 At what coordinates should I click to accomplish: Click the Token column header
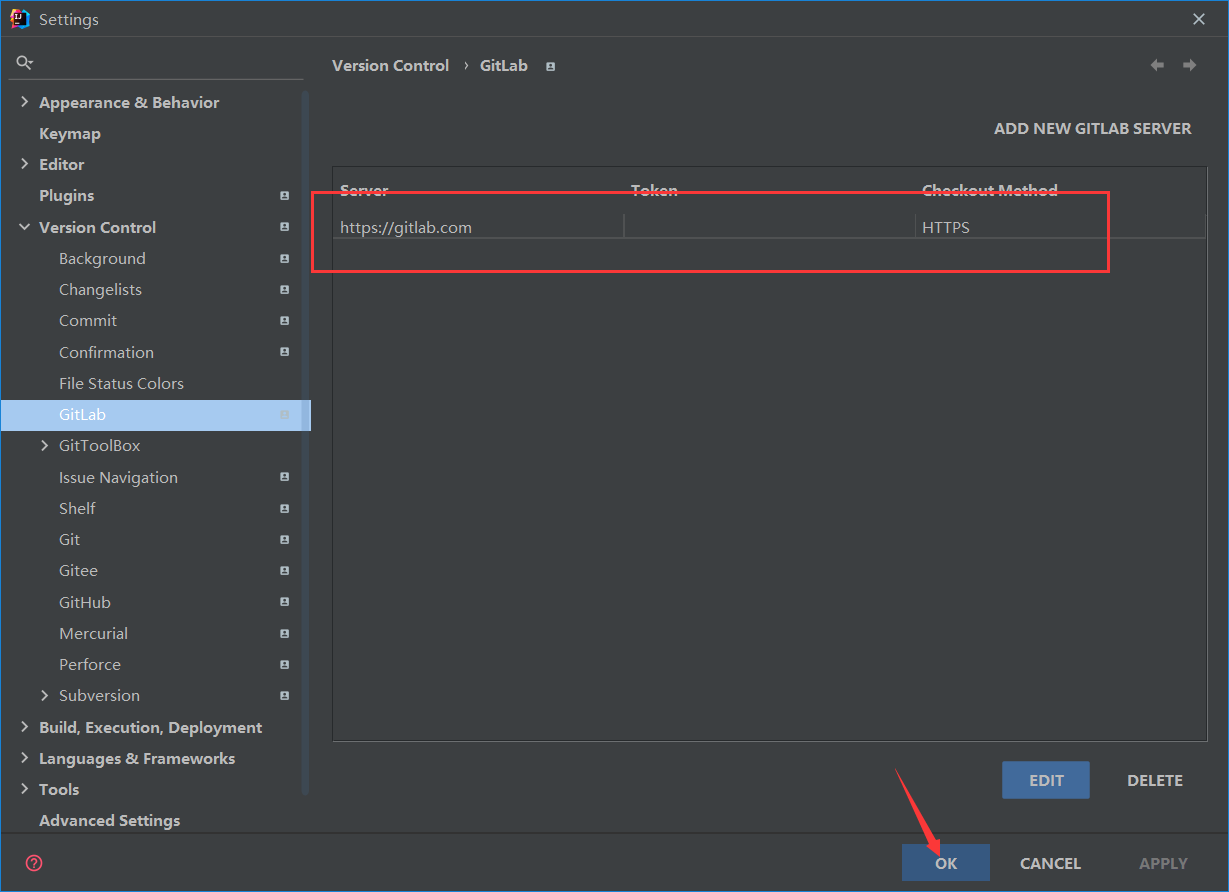(x=654, y=190)
